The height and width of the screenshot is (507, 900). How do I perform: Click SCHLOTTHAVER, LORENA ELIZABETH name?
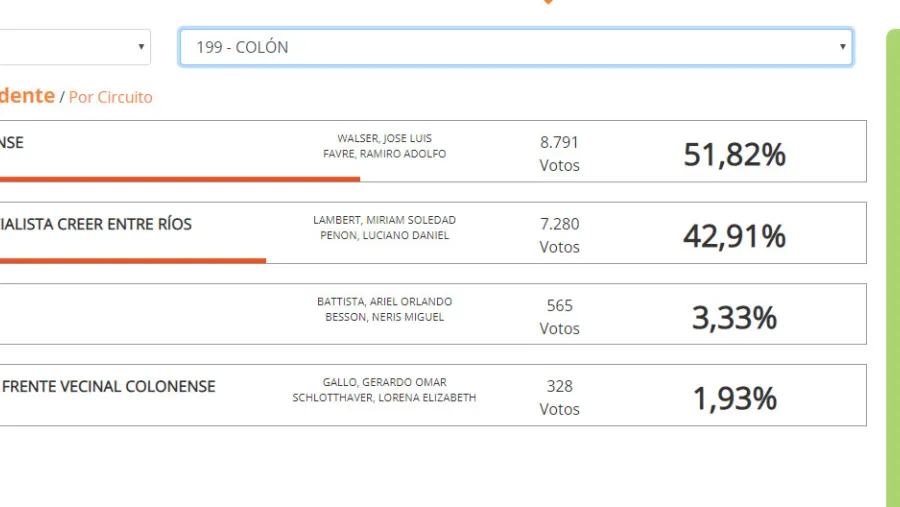tap(384, 398)
